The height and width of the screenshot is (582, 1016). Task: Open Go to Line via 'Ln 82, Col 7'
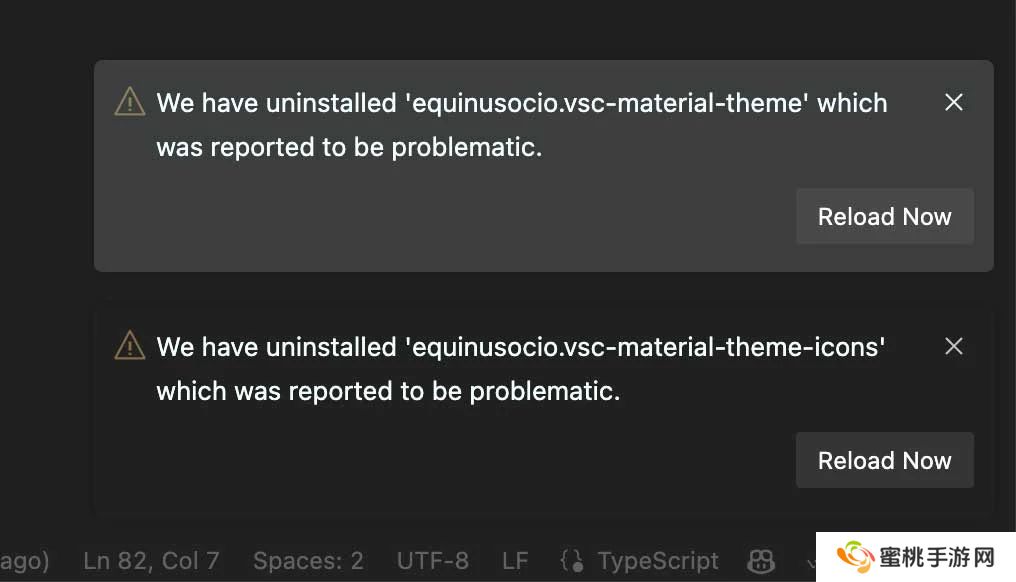click(151, 561)
